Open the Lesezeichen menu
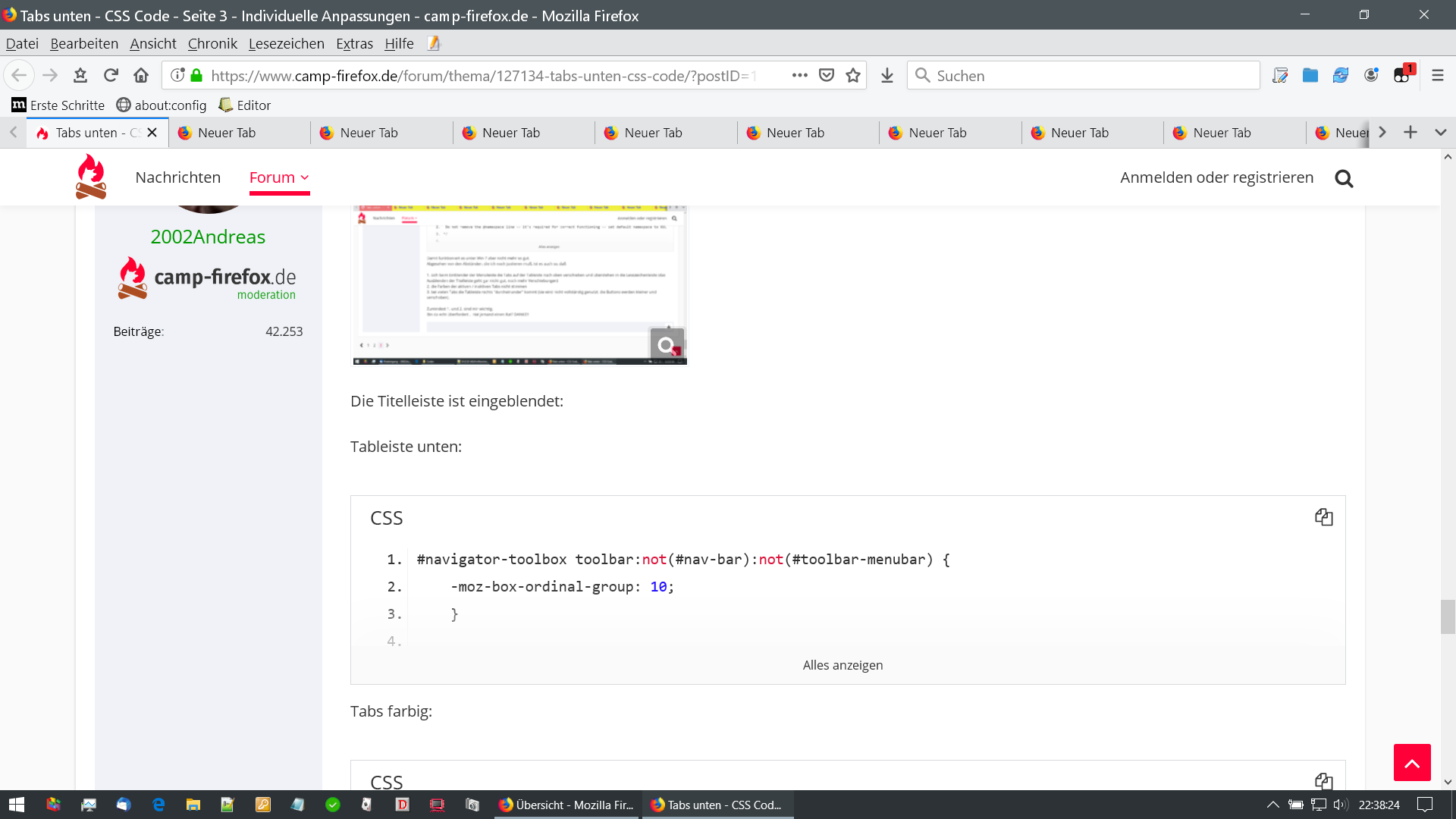Viewport: 1456px width, 819px height. tap(286, 43)
